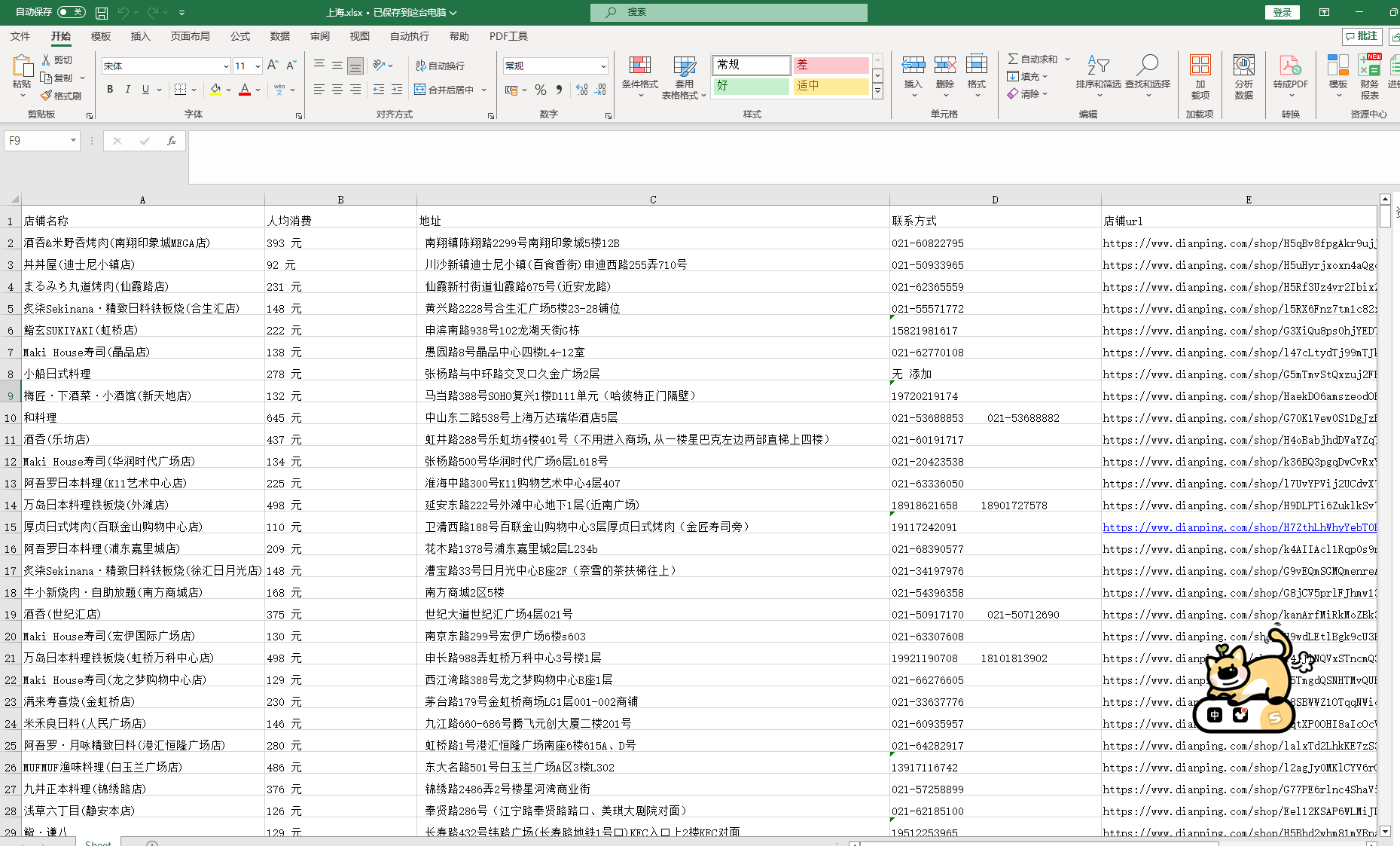
Task: Select column header C
Action: [x=653, y=200]
